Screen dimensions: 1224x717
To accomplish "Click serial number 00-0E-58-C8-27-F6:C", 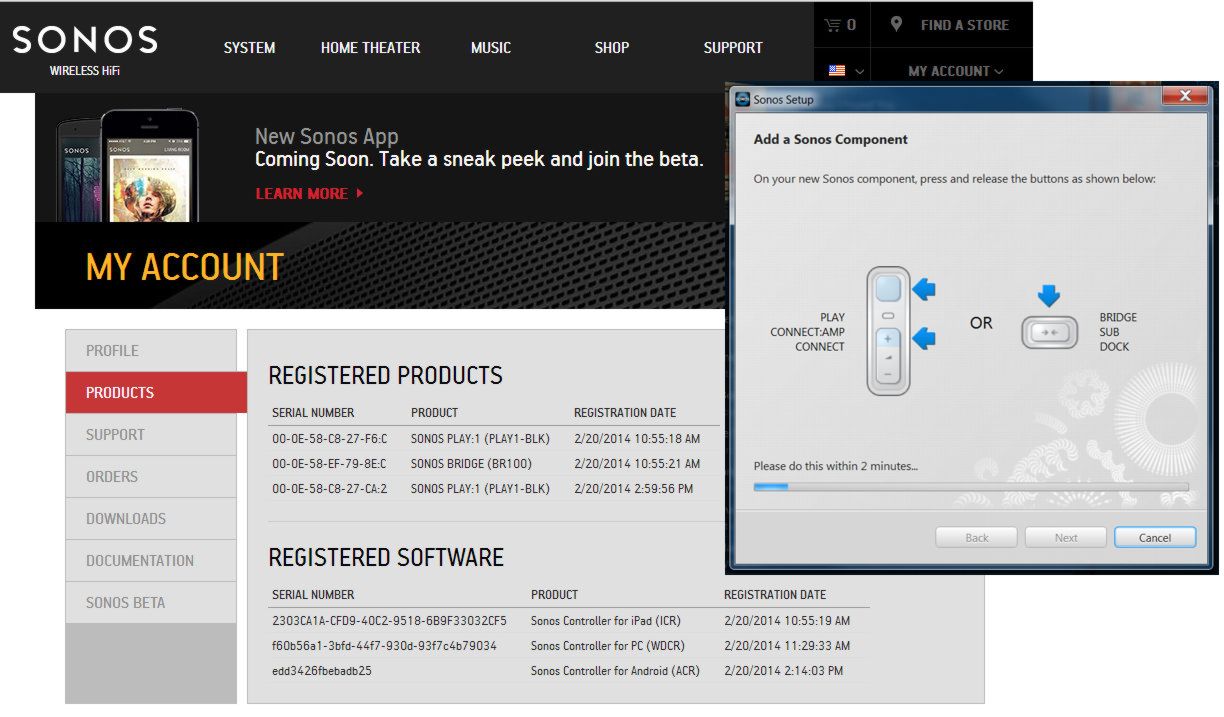I will 329,439.
